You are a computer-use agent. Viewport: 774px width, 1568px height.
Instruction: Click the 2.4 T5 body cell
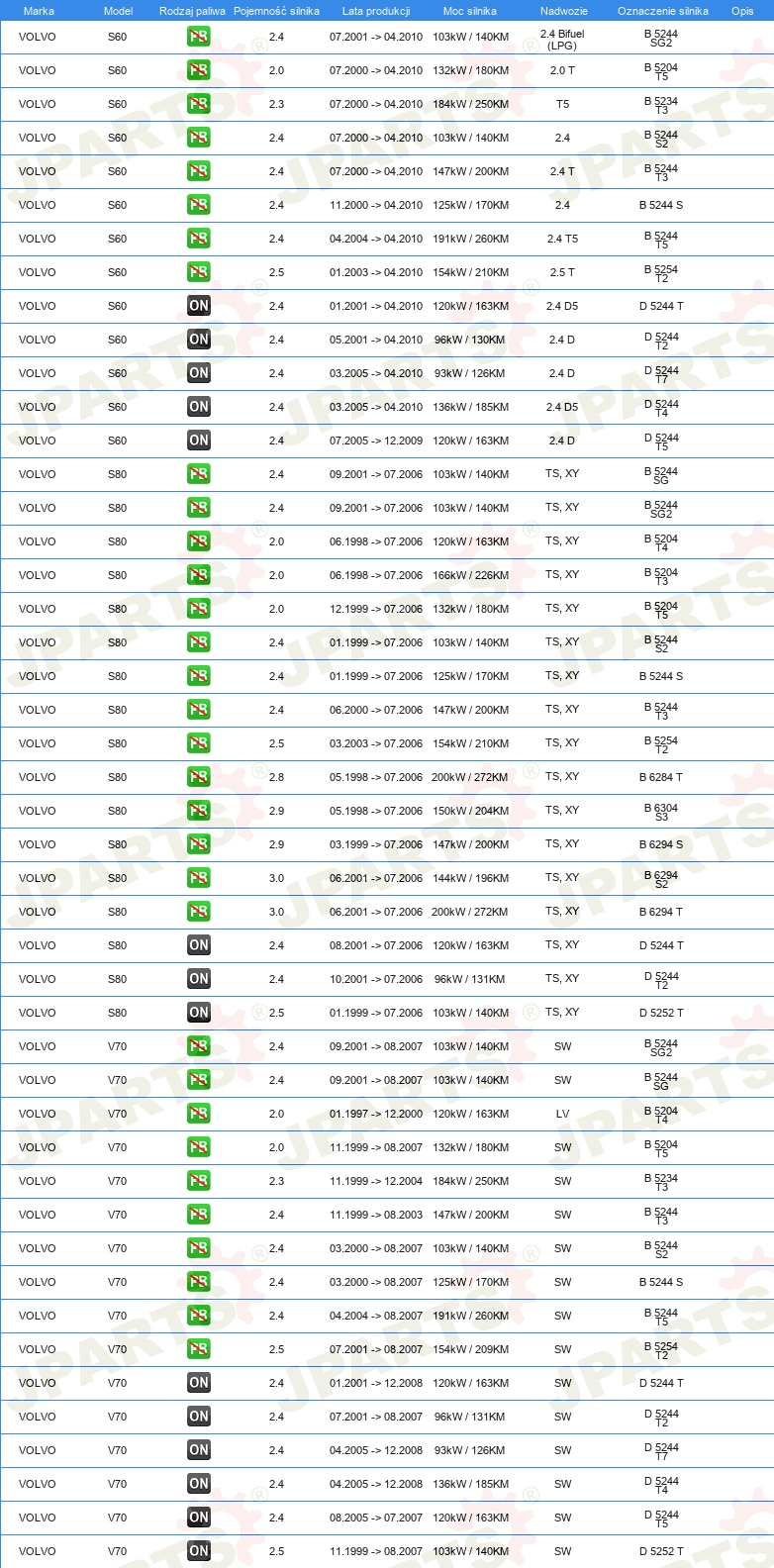coord(562,239)
